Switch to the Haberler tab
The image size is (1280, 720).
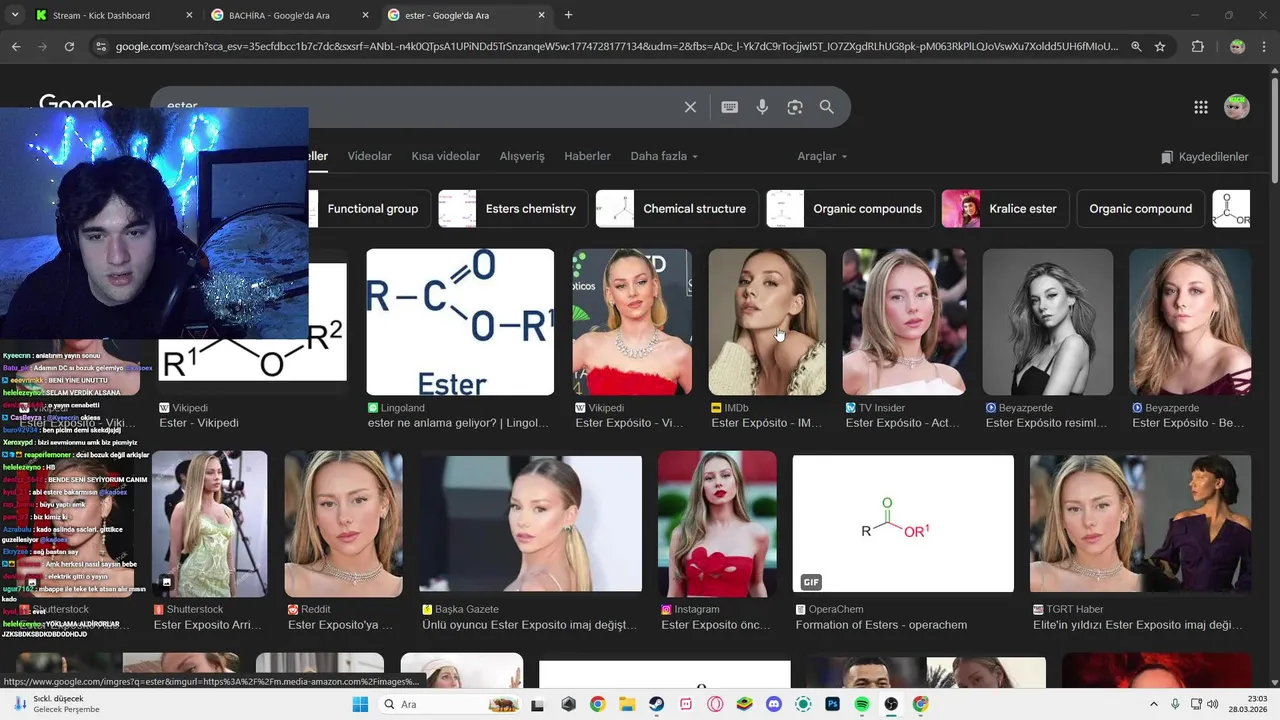(x=587, y=156)
